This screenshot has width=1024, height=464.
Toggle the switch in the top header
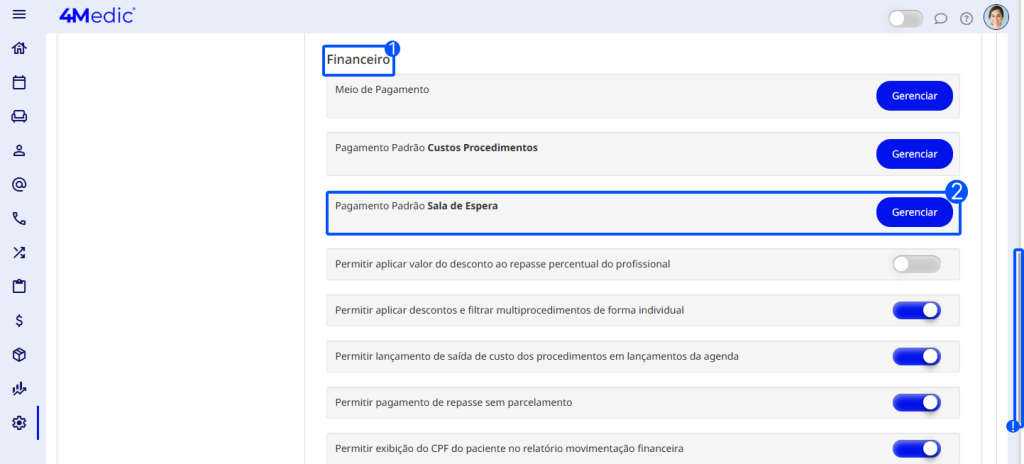(x=905, y=18)
